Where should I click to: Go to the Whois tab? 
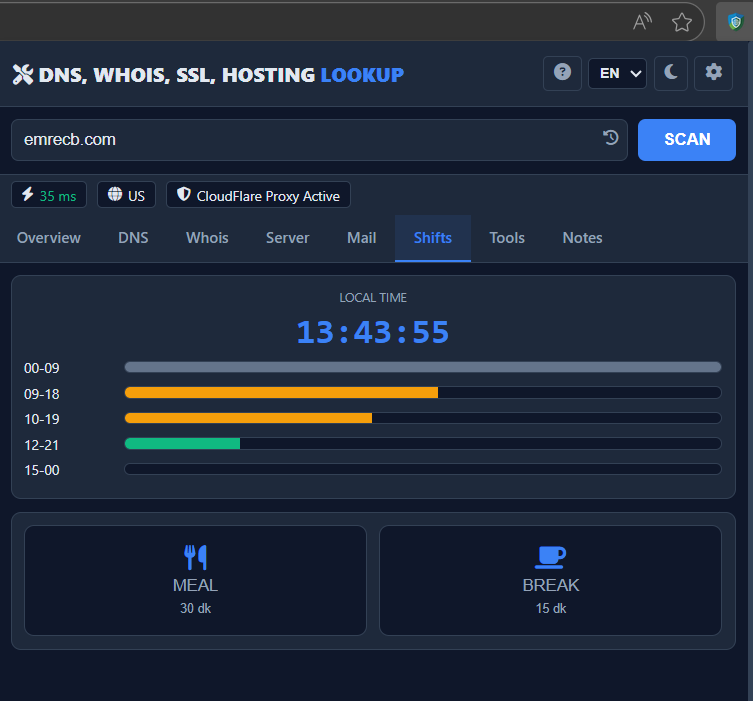(207, 238)
